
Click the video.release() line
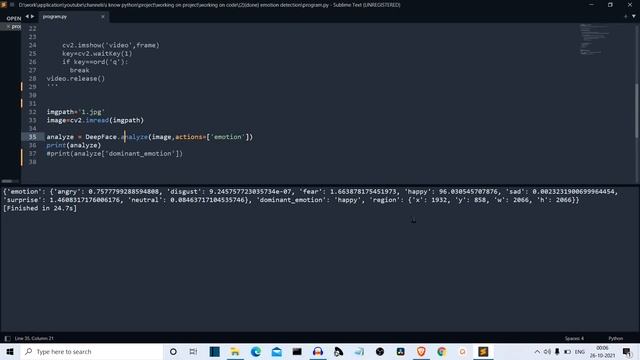click(76, 78)
